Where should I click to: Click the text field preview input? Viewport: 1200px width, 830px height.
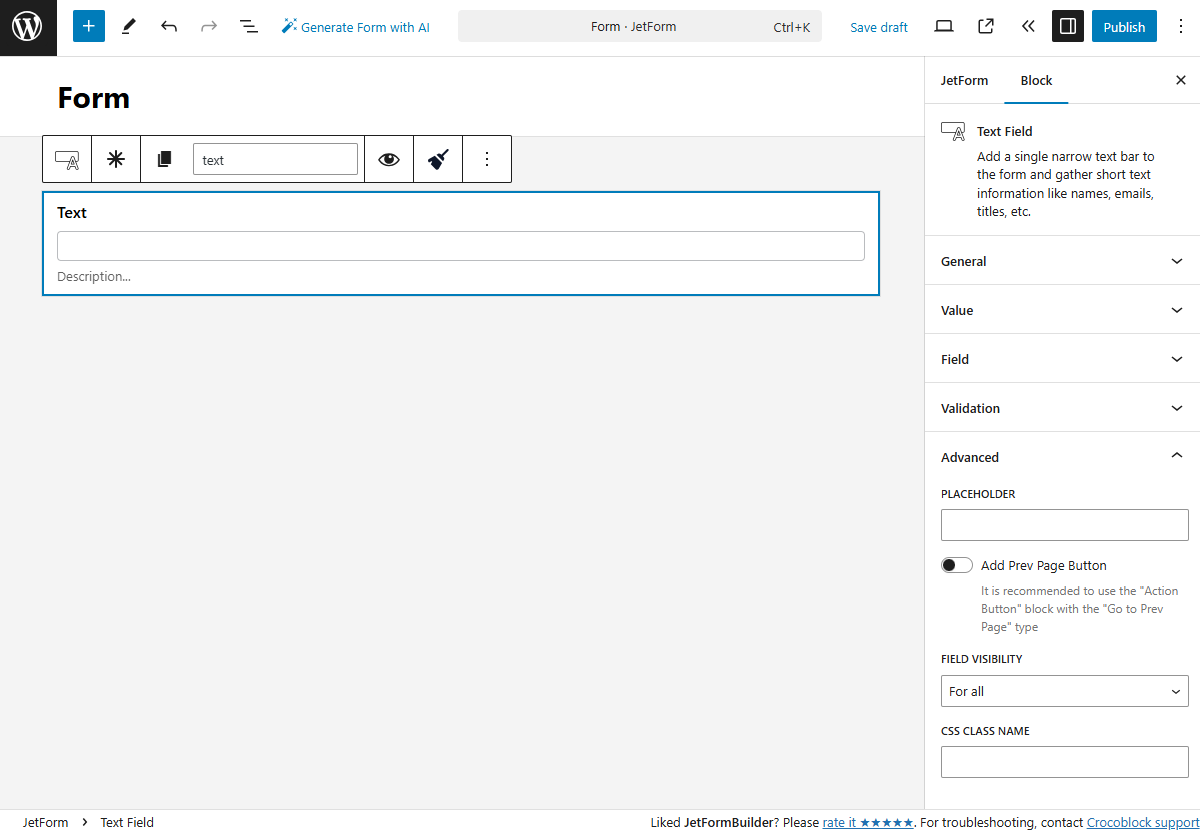tap(461, 246)
